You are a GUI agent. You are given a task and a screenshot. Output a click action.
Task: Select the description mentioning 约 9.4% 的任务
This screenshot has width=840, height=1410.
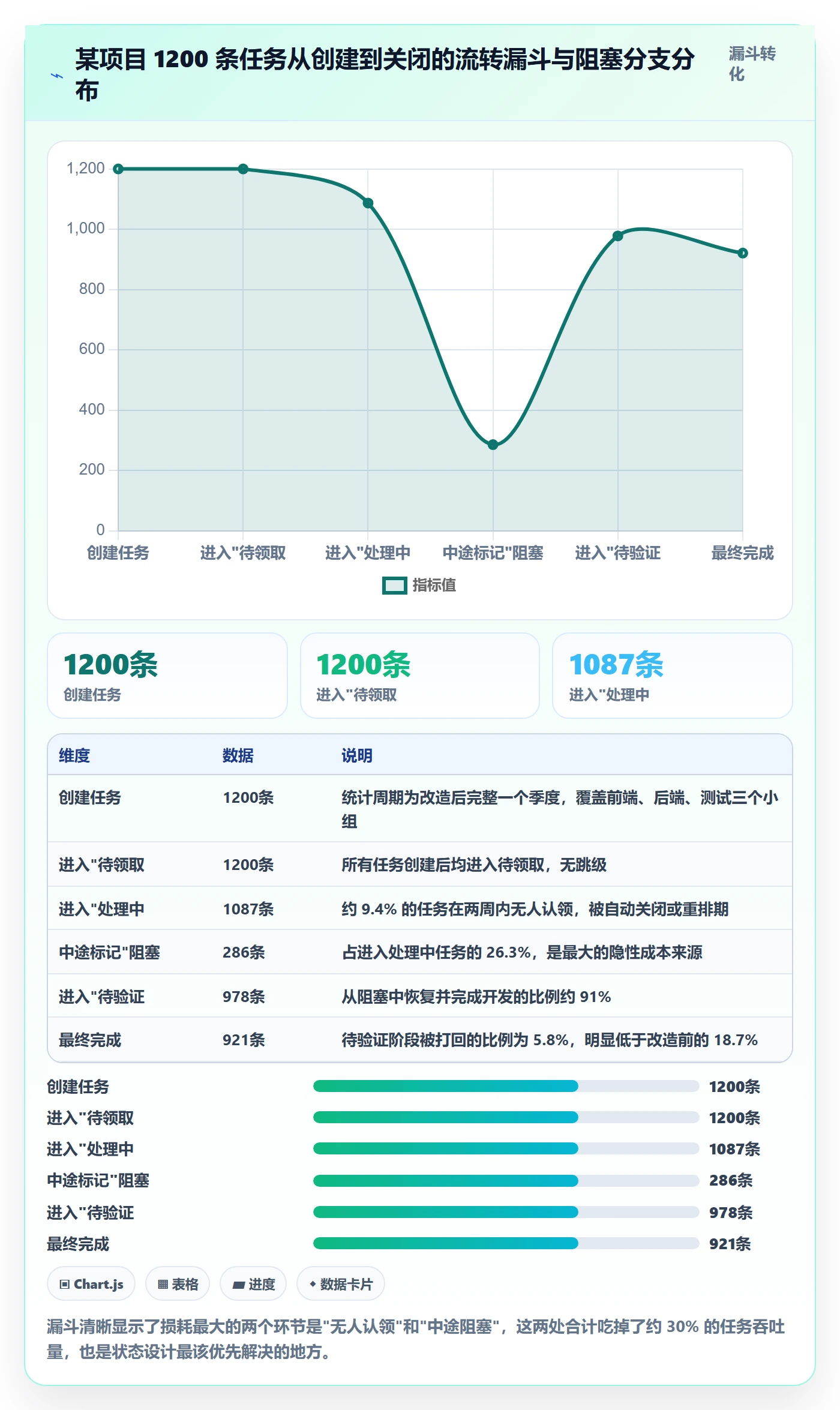535,909
